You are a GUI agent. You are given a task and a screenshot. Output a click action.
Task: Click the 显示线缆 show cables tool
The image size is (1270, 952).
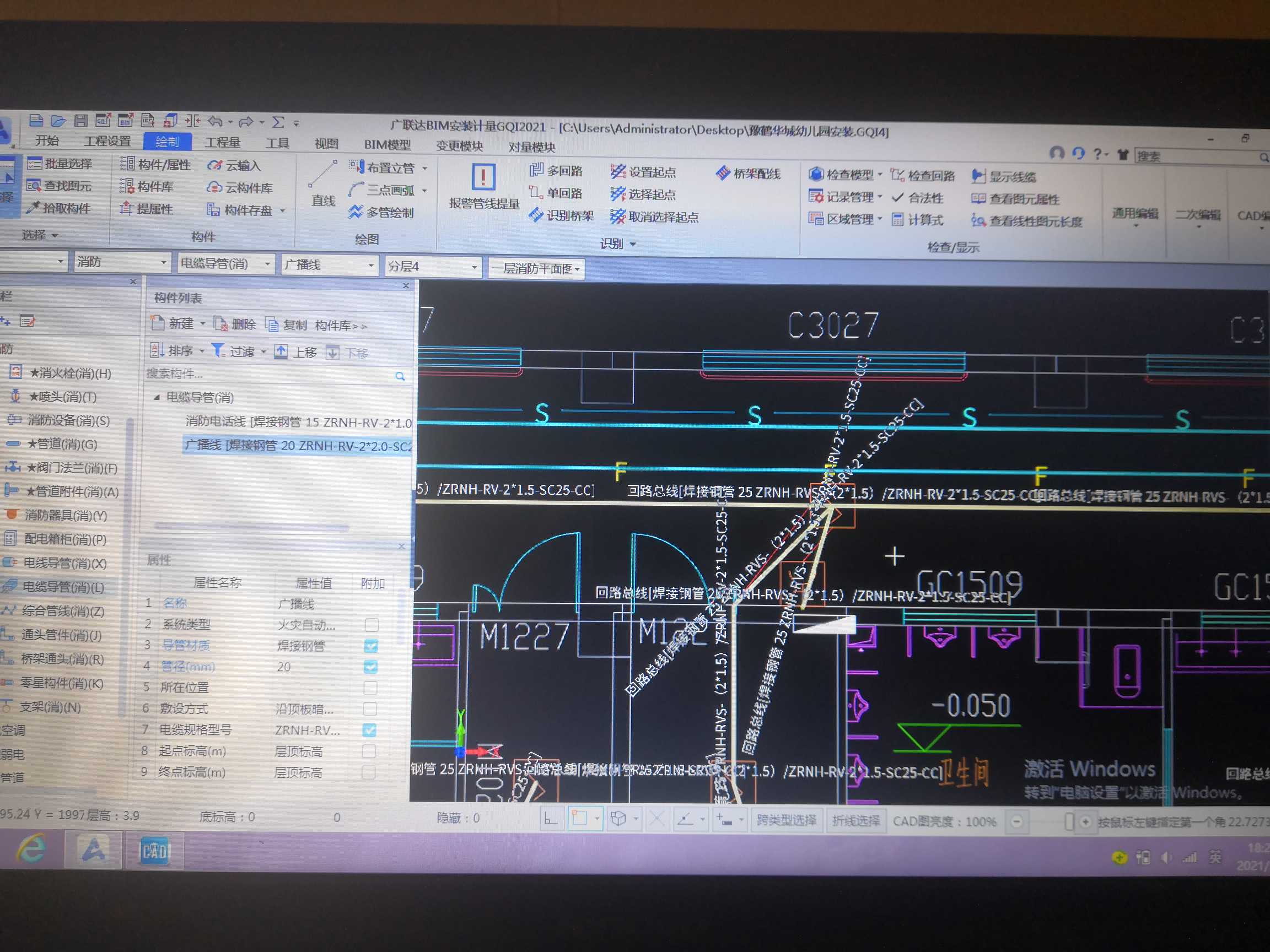tap(1004, 176)
